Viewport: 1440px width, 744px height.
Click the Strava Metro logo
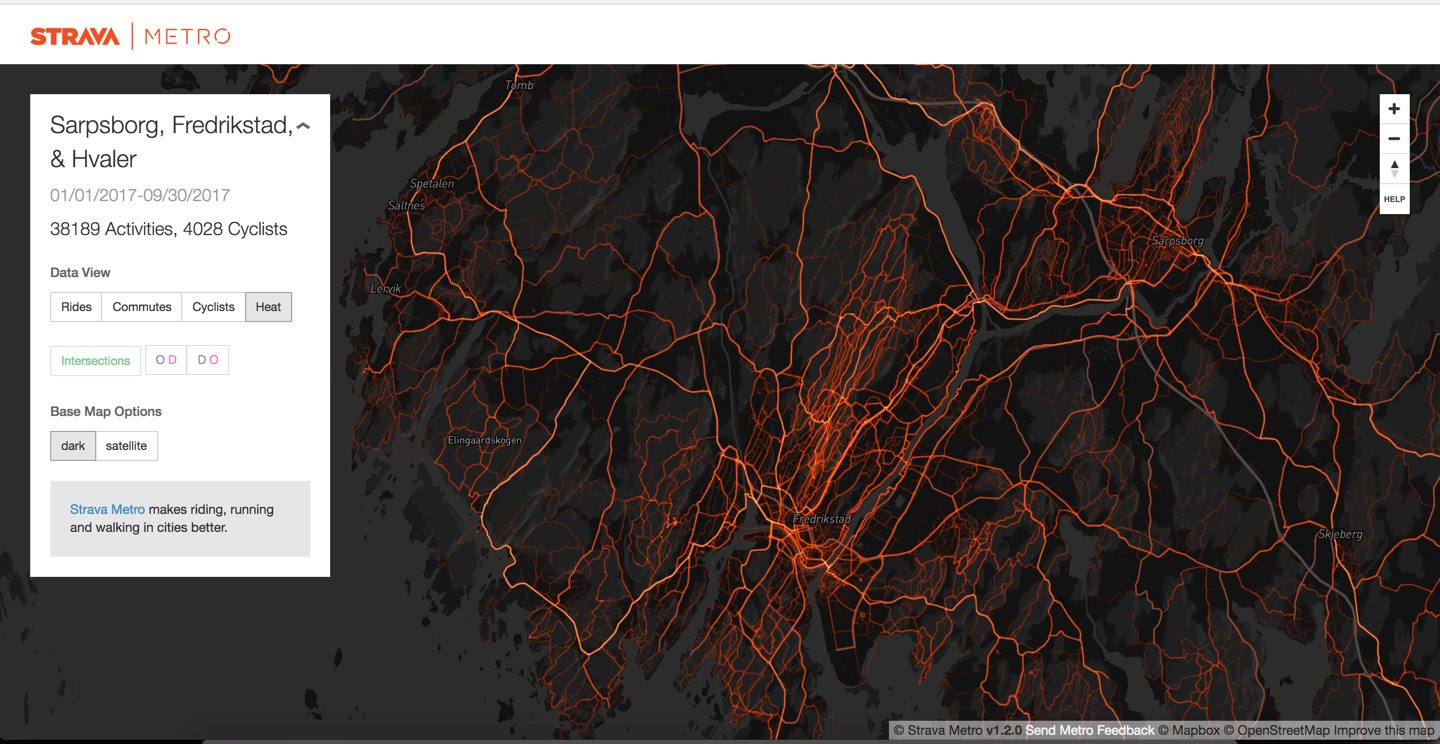click(130, 37)
